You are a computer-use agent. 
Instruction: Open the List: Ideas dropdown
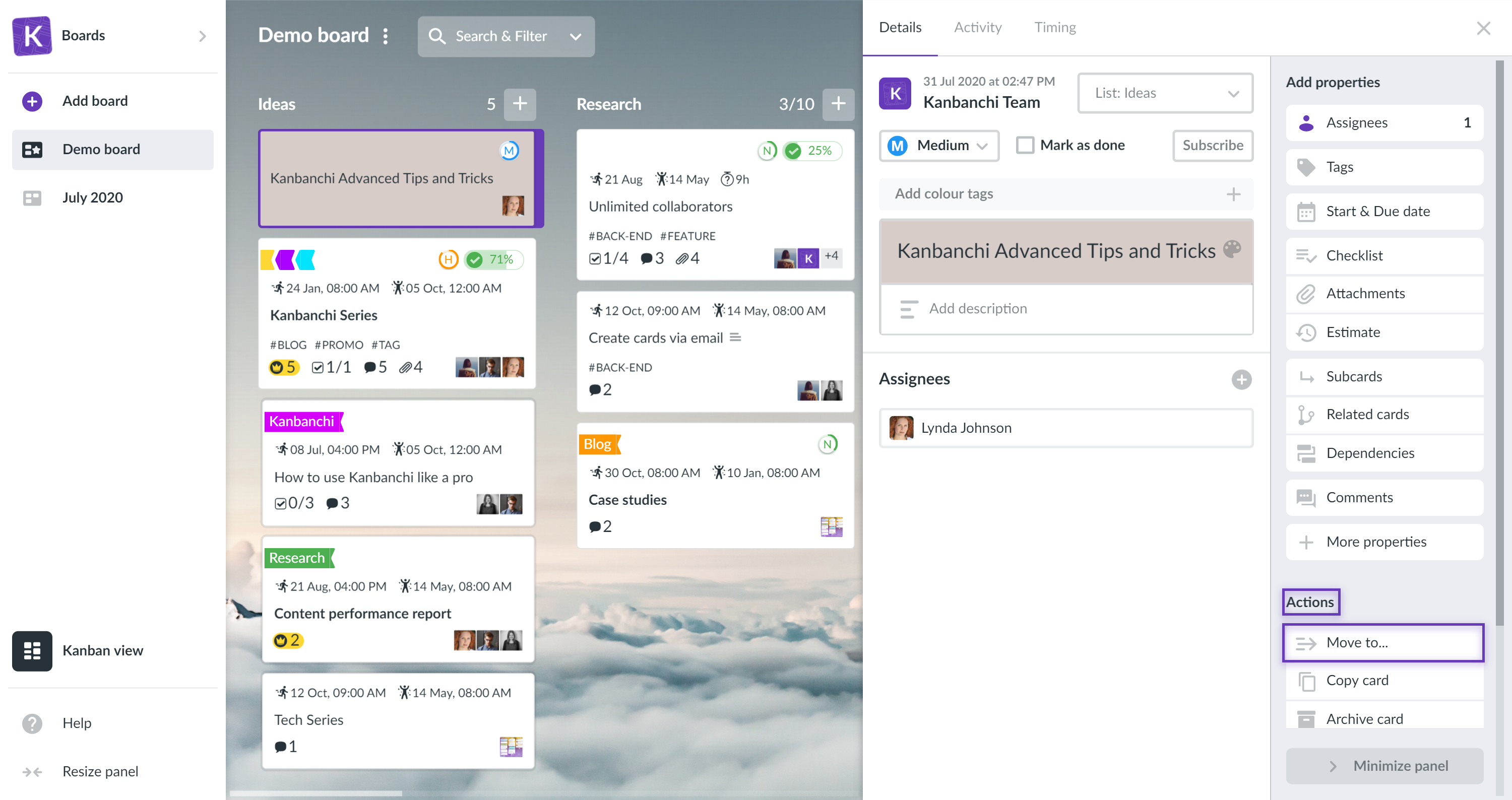coord(1166,93)
